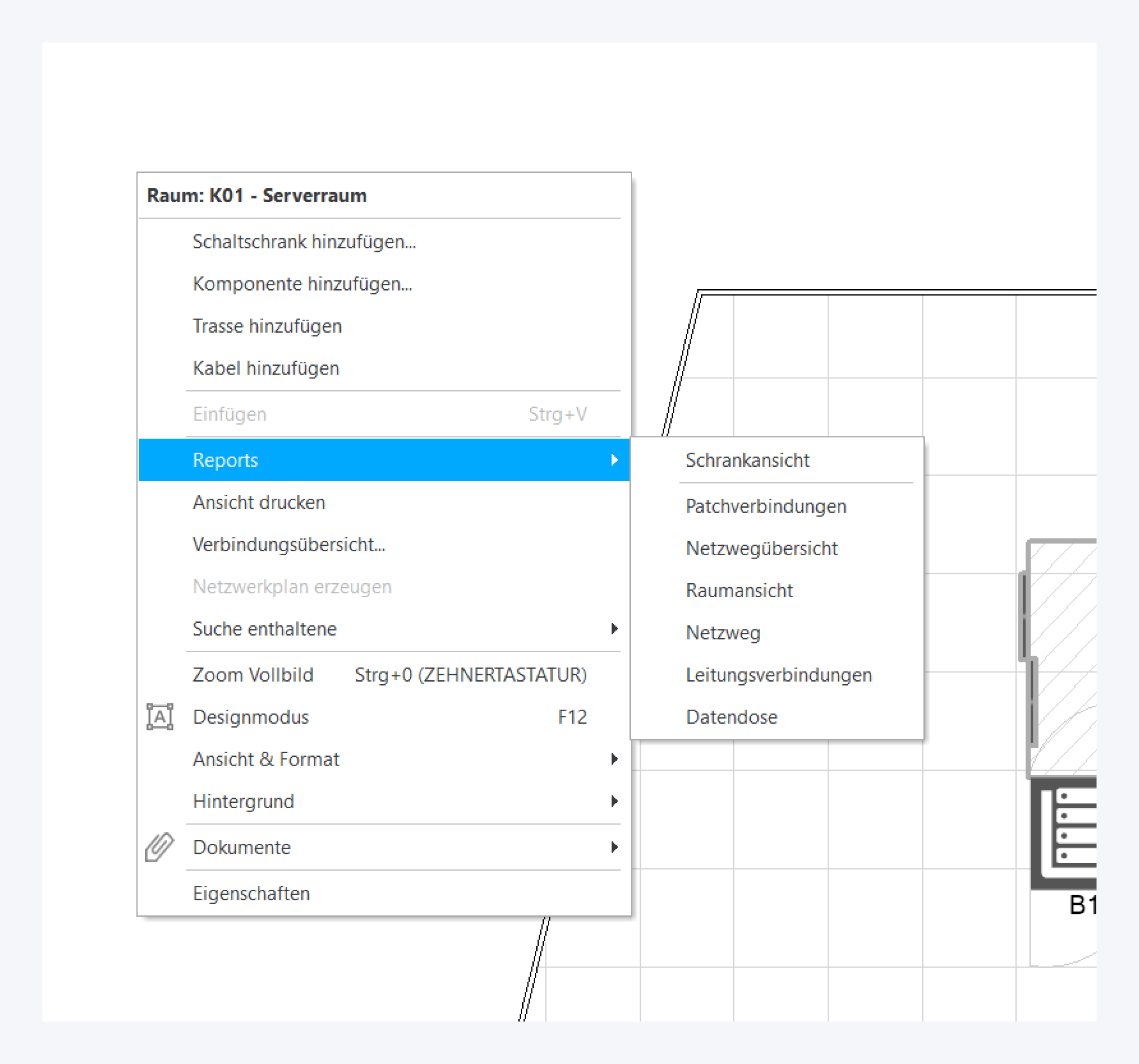Click Leitungsverbindungen report entry

coord(778,675)
